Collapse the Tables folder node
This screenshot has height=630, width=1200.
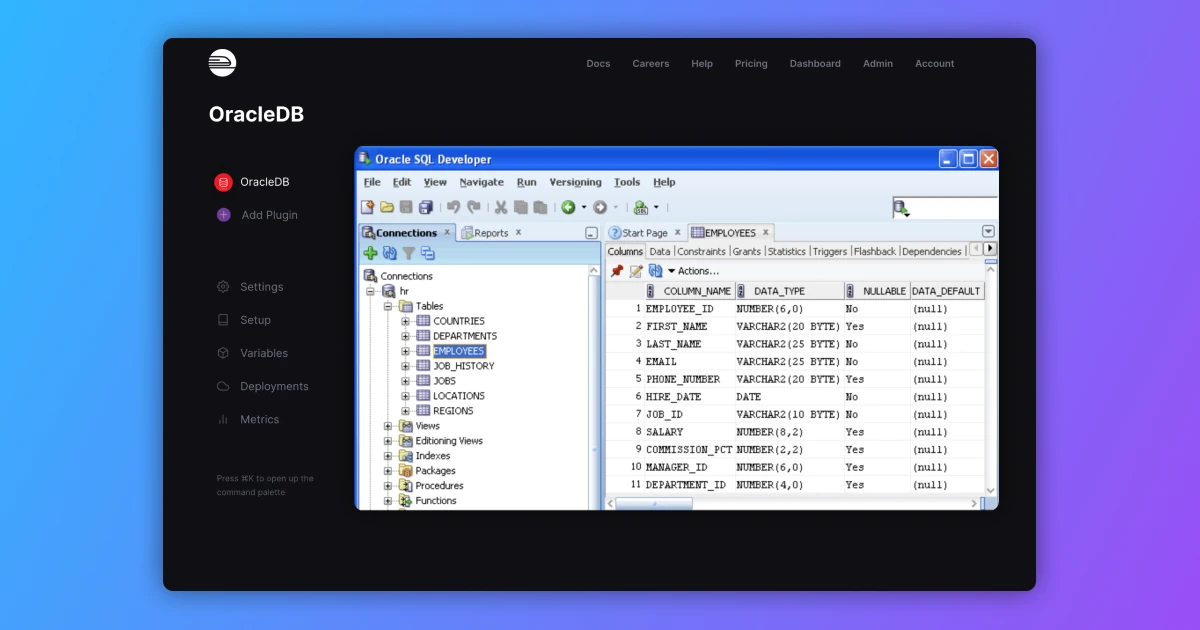(388, 306)
